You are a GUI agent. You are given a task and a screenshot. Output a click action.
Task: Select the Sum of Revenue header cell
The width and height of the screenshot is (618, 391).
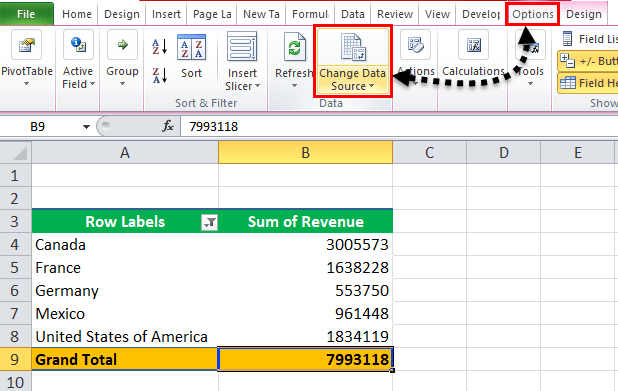[305, 222]
